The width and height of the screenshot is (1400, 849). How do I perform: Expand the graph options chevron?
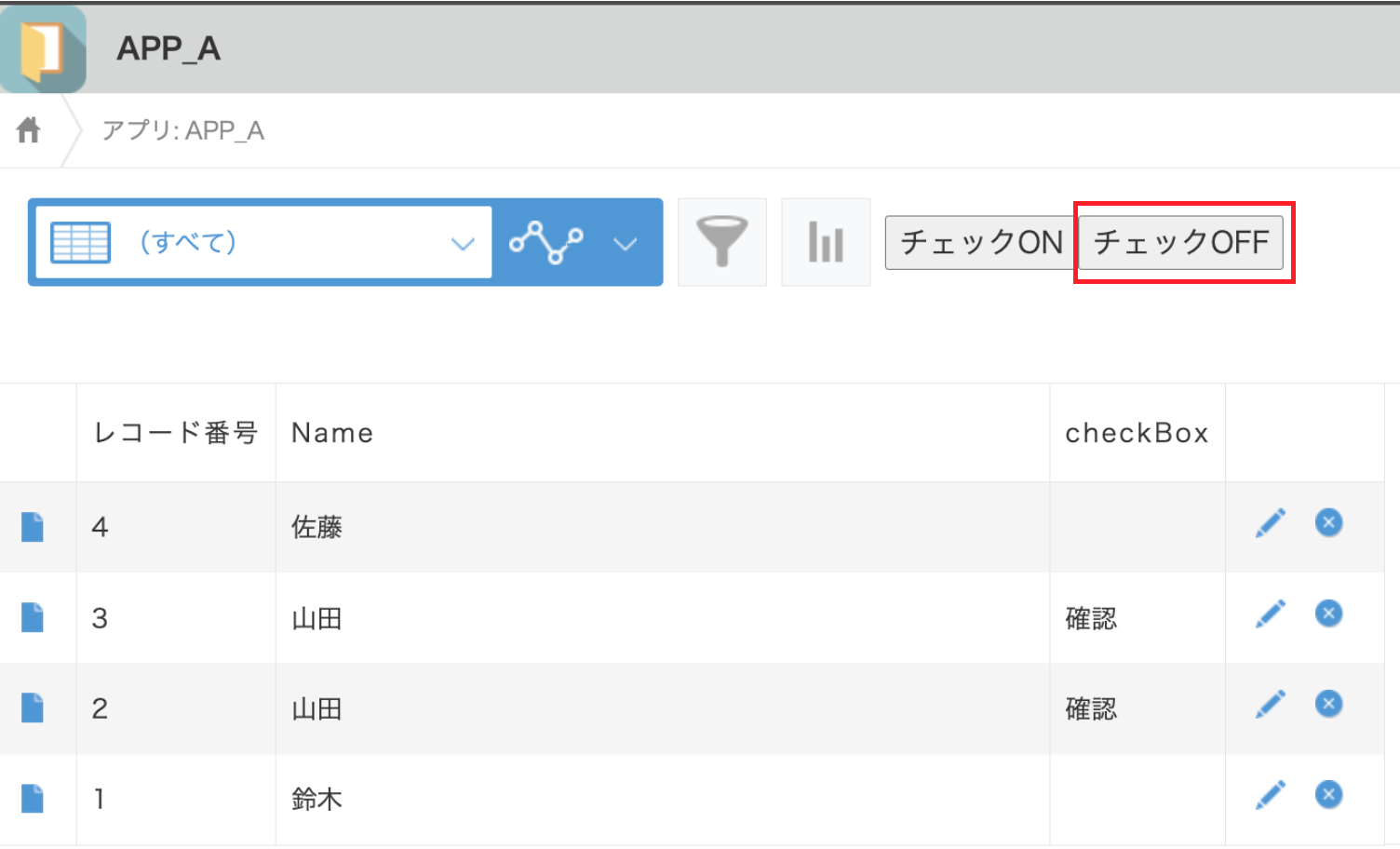tap(625, 242)
